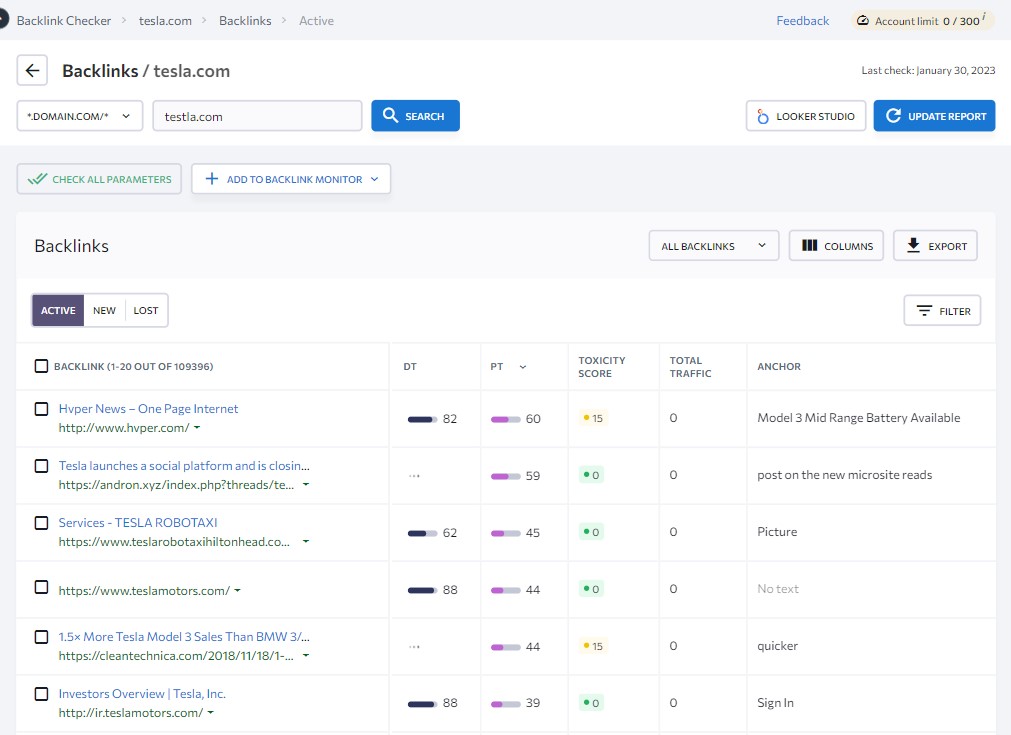The height and width of the screenshot is (735, 1011).
Task: Click Check All Parameters button
Action: coord(99,179)
